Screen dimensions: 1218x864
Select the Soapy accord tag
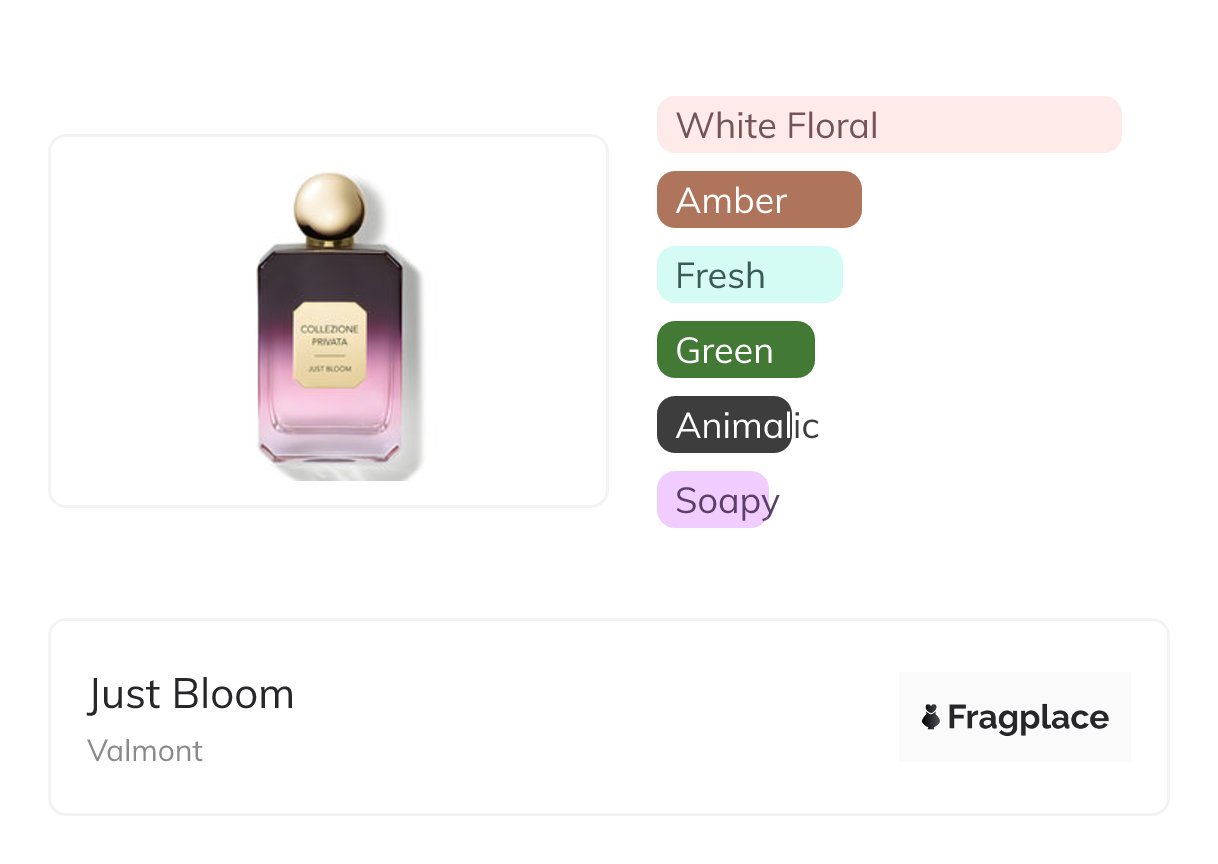[713, 500]
